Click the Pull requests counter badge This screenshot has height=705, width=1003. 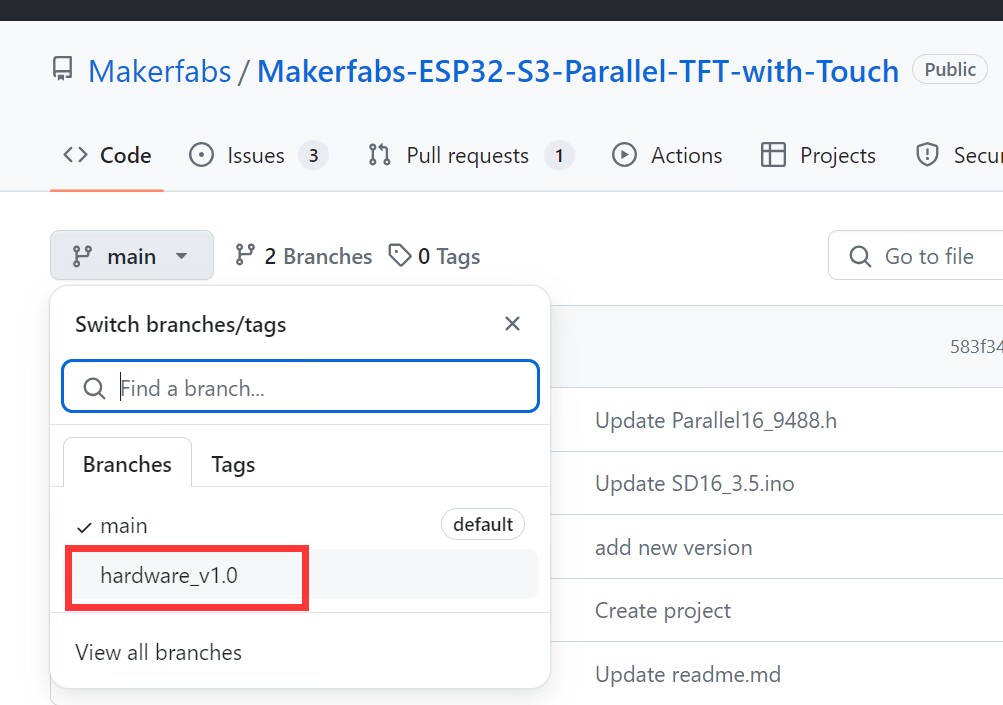pos(559,155)
